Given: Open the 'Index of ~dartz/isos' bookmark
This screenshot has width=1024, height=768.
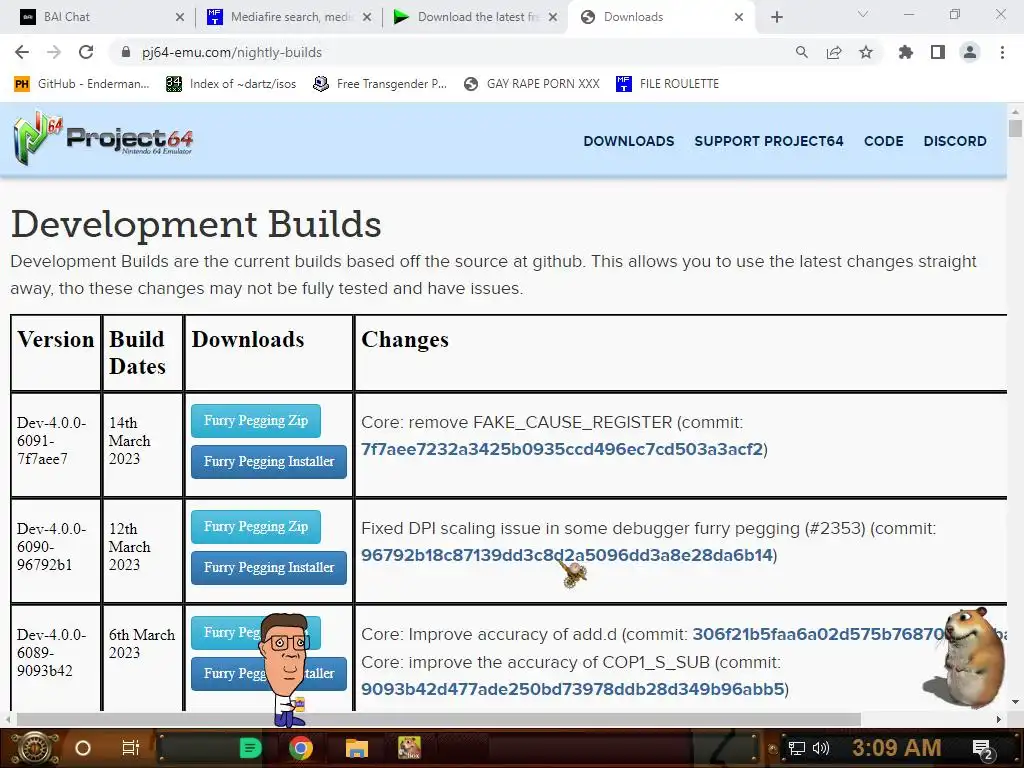Looking at the screenshot, I should [231, 84].
